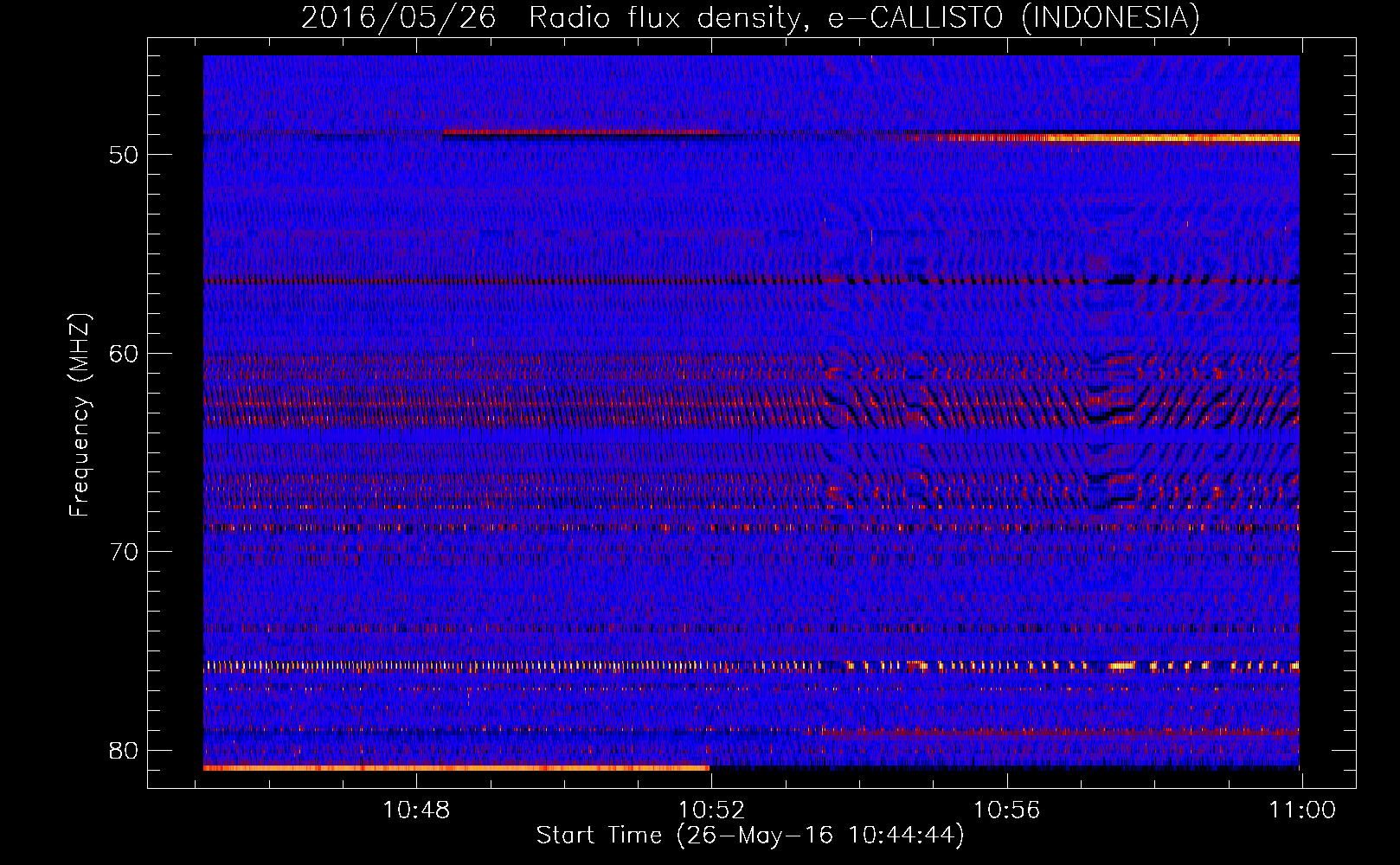Click the 80 frequency tick label
The image size is (1400, 865).
[124, 750]
